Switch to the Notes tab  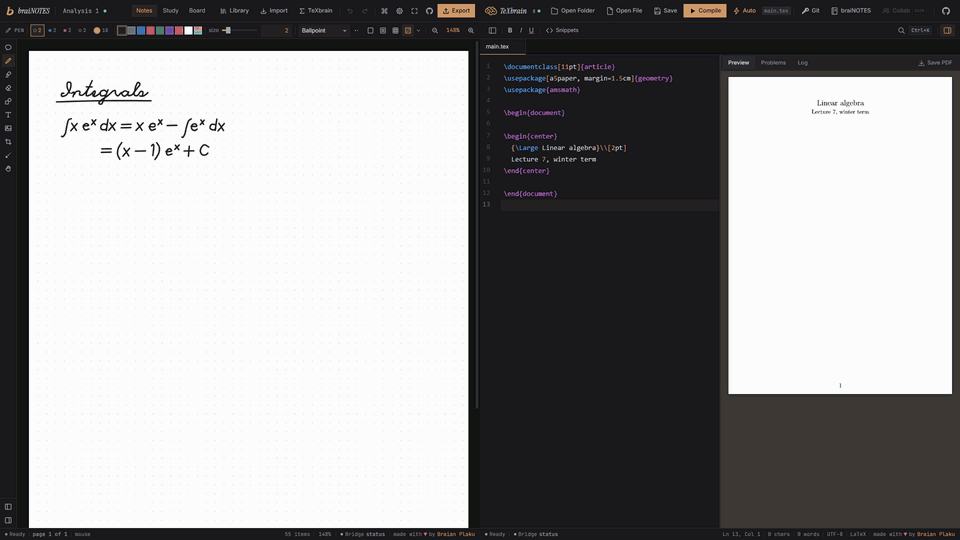click(x=144, y=11)
